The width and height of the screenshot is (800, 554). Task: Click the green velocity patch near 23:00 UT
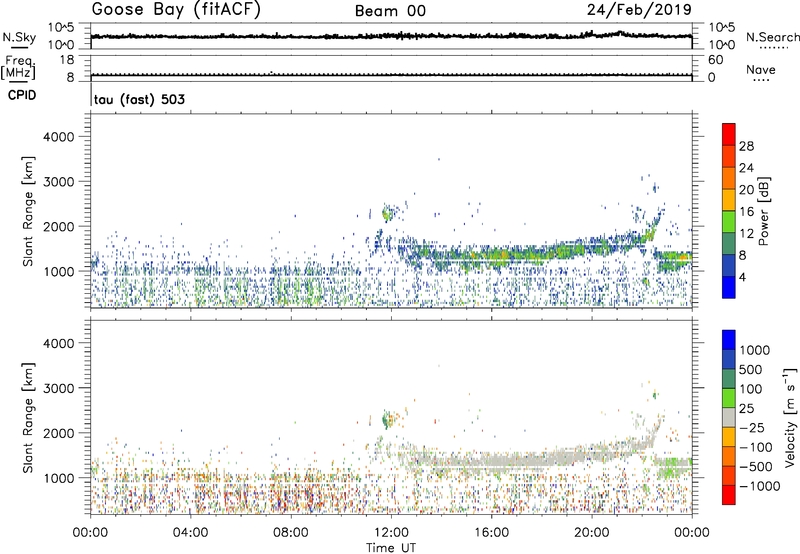coord(673,467)
